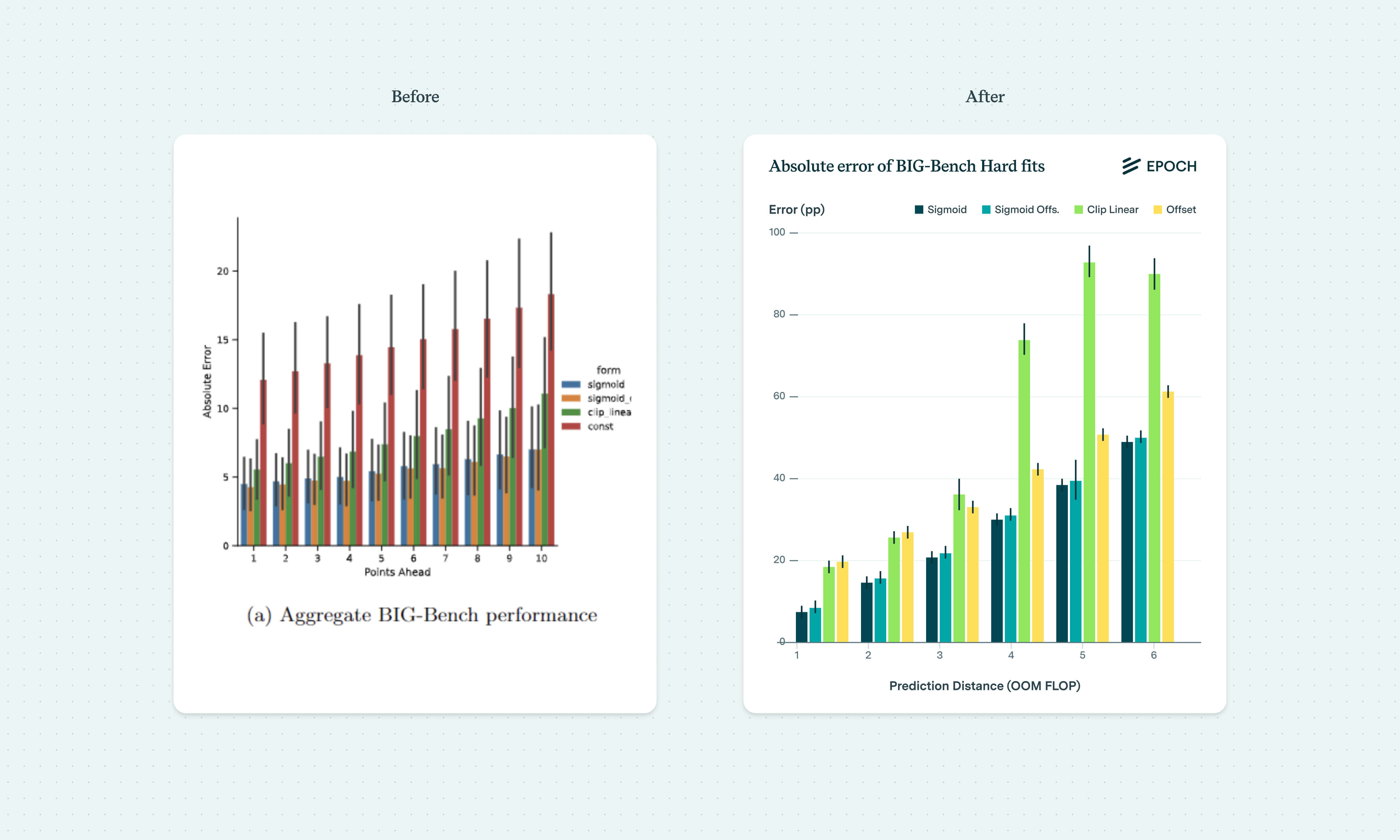Click the "Offset" legend label
The height and width of the screenshot is (840, 1400).
click(x=1181, y=209)
